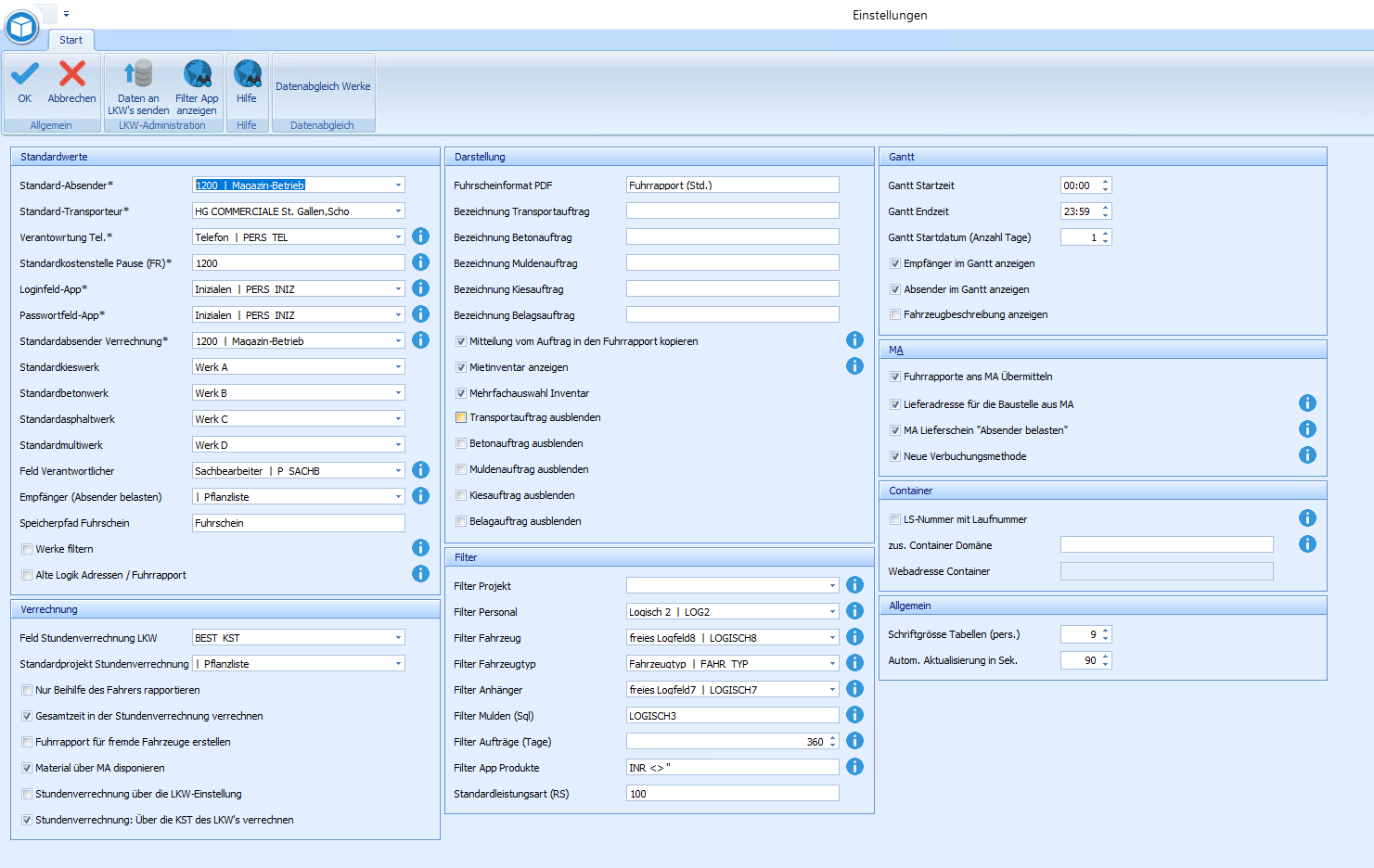Open Standardprojekt Stundenverrechnung dropdown

(x=399, y=663)
